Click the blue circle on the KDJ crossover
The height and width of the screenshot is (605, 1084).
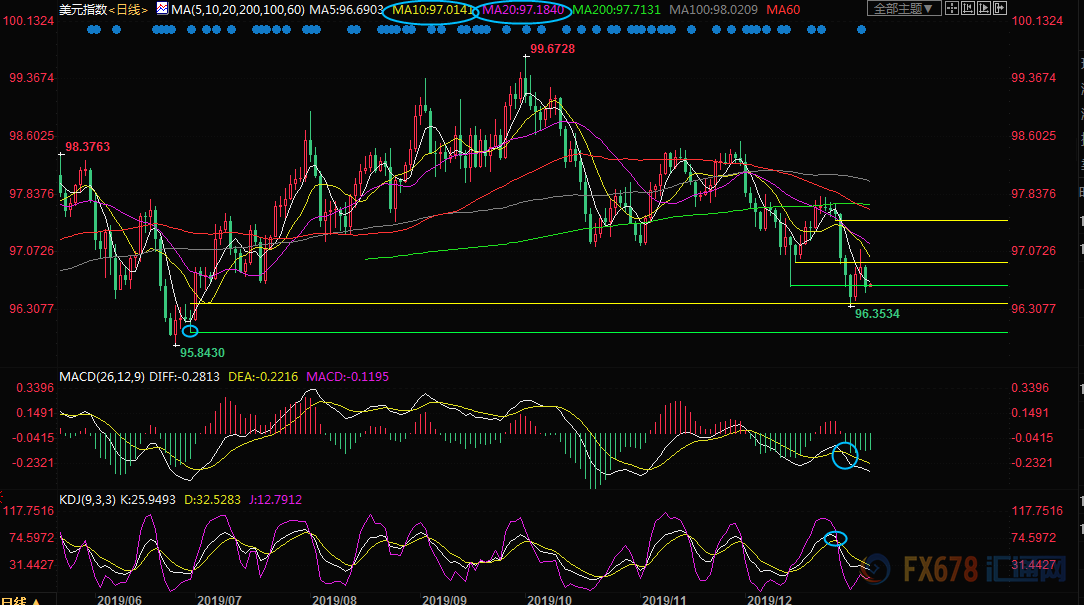click(836, 539)
